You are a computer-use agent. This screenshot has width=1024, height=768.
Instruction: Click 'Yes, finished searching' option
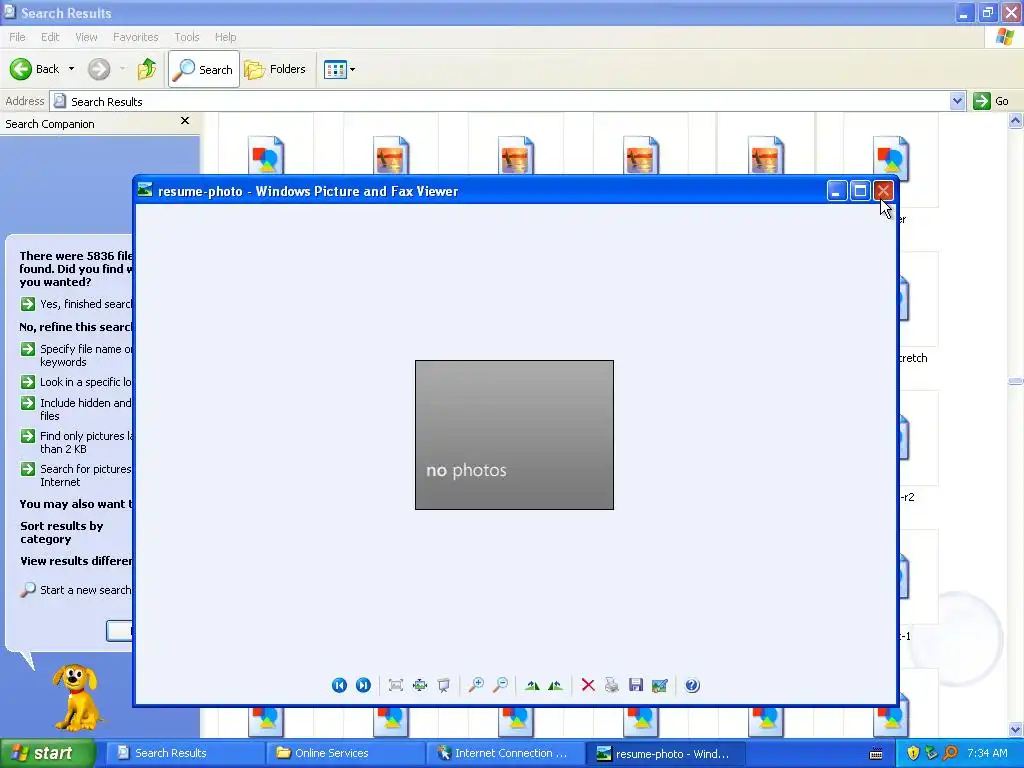tap(76, 304)
